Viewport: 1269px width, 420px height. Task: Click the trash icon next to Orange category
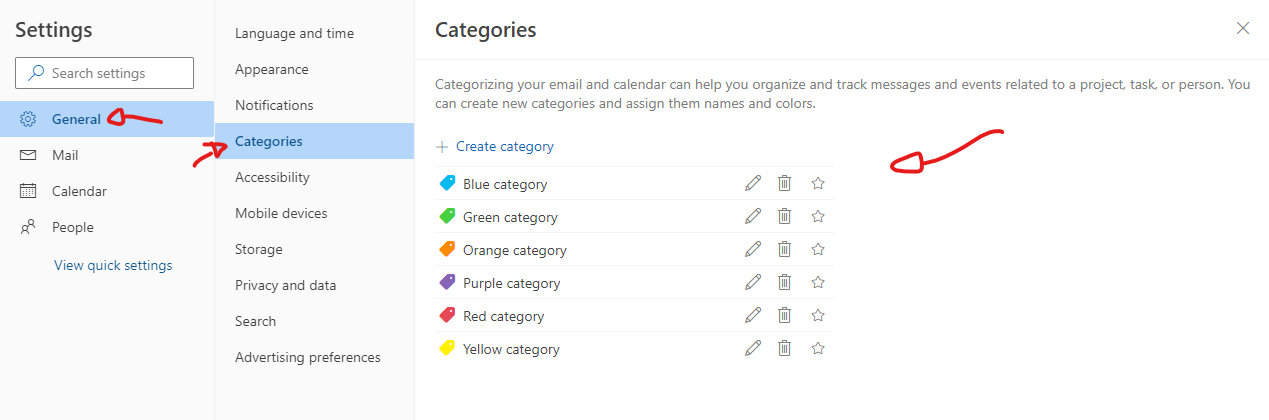coord(785,249)
